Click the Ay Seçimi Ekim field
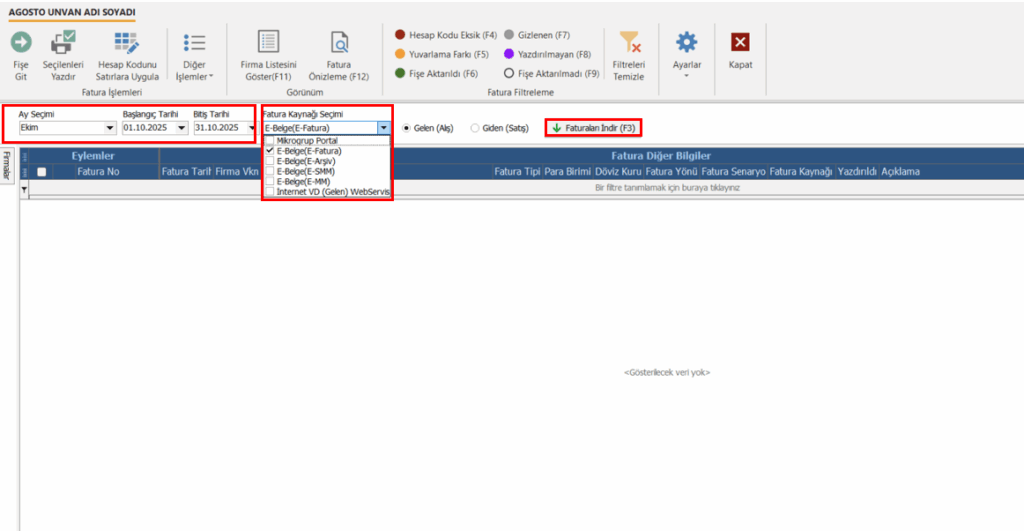 pos(61,128)
